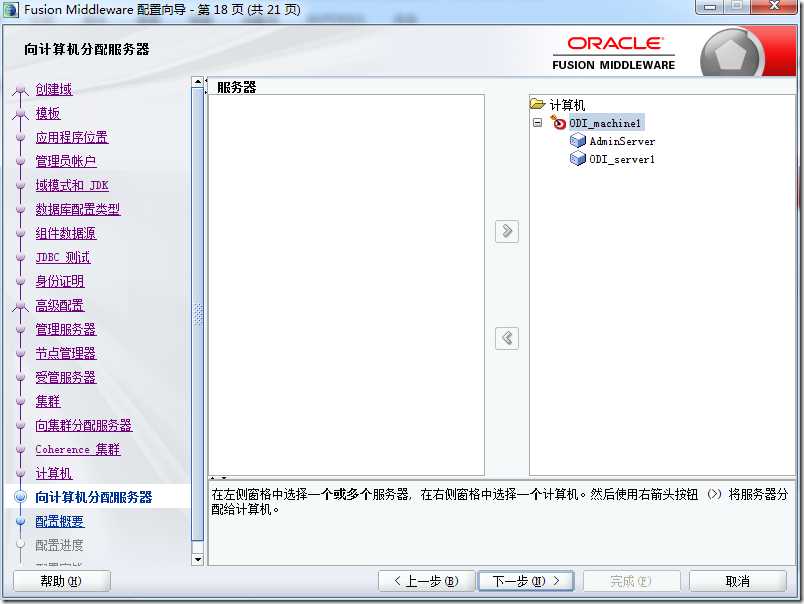Go to the 管理服务器 step

tap(66, 329)
